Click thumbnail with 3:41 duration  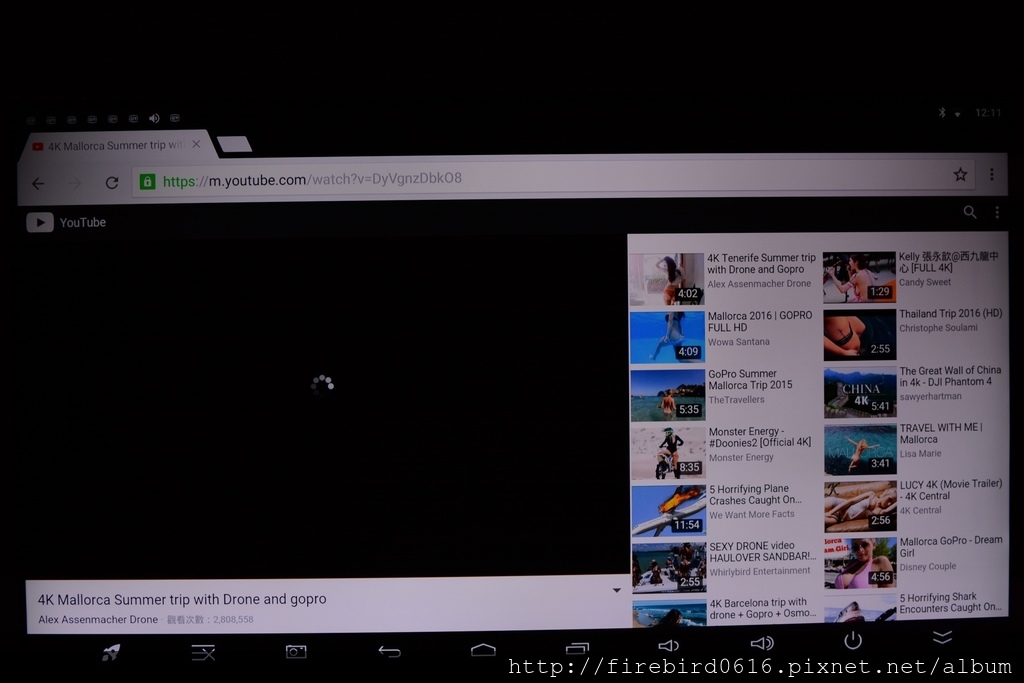click(x=860, y=450)
